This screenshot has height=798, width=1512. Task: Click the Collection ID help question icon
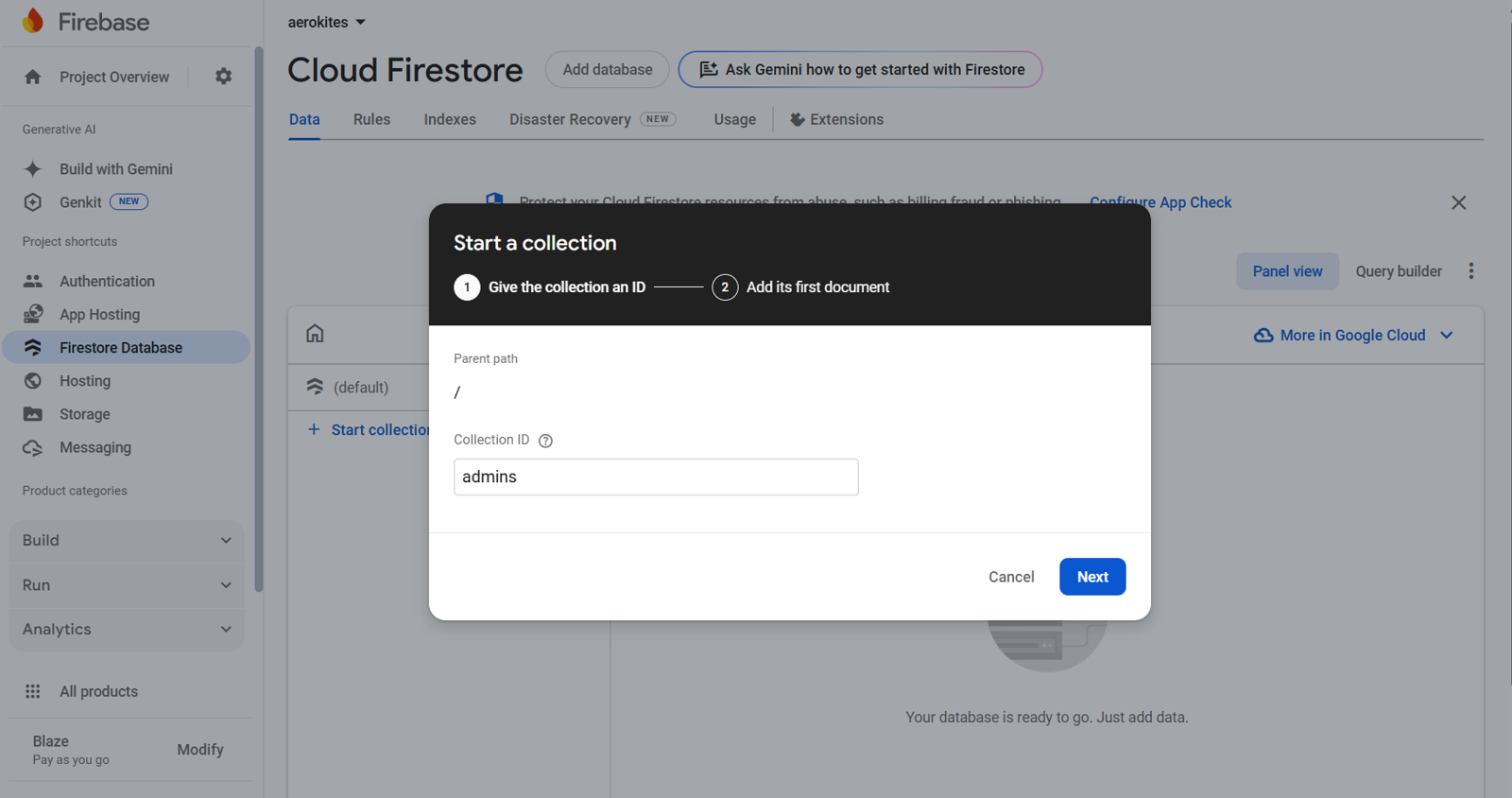pyautogui.click(x=545, y=441)
